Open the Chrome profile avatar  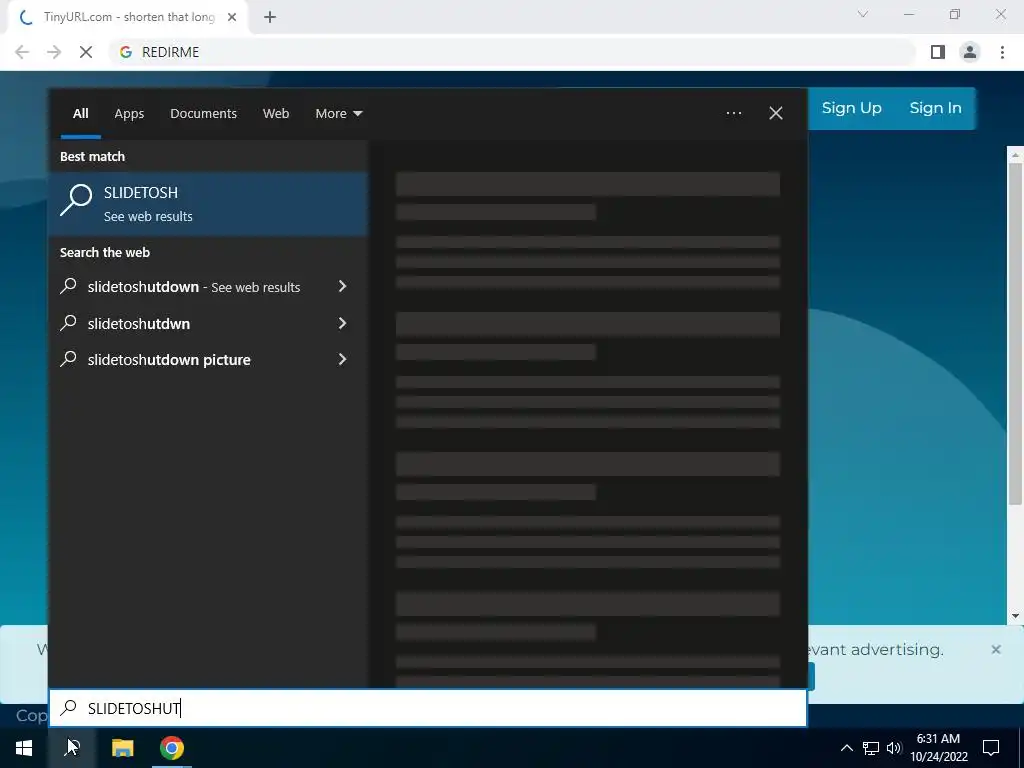click(970, 52)
